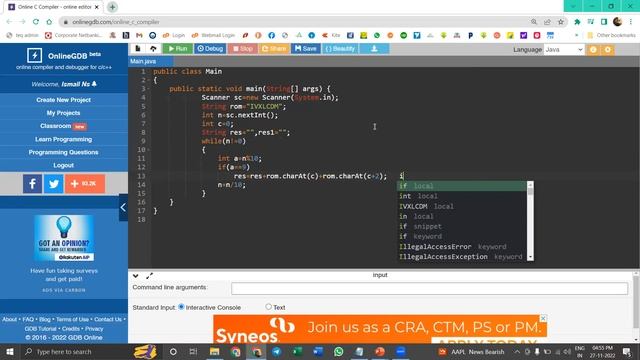Open File Explorer from taskbar

pos(214,351)
